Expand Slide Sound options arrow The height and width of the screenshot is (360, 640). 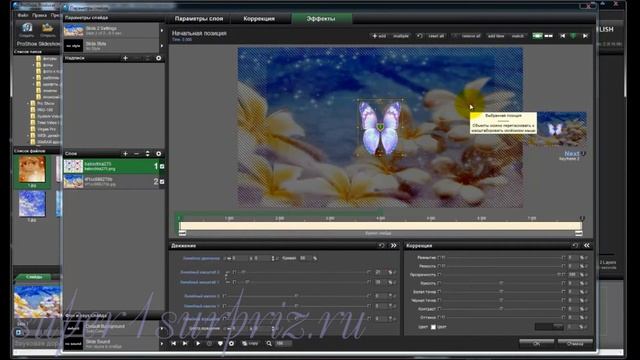162,344
